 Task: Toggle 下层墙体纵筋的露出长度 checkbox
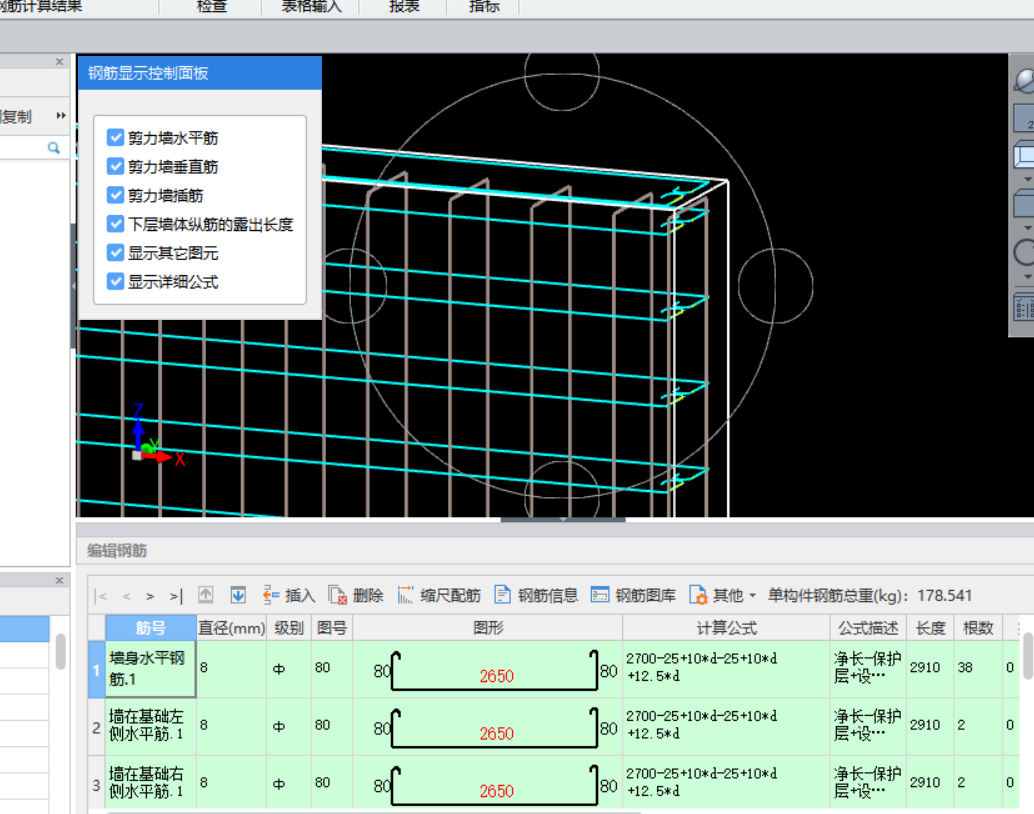[x=115, y=224]
